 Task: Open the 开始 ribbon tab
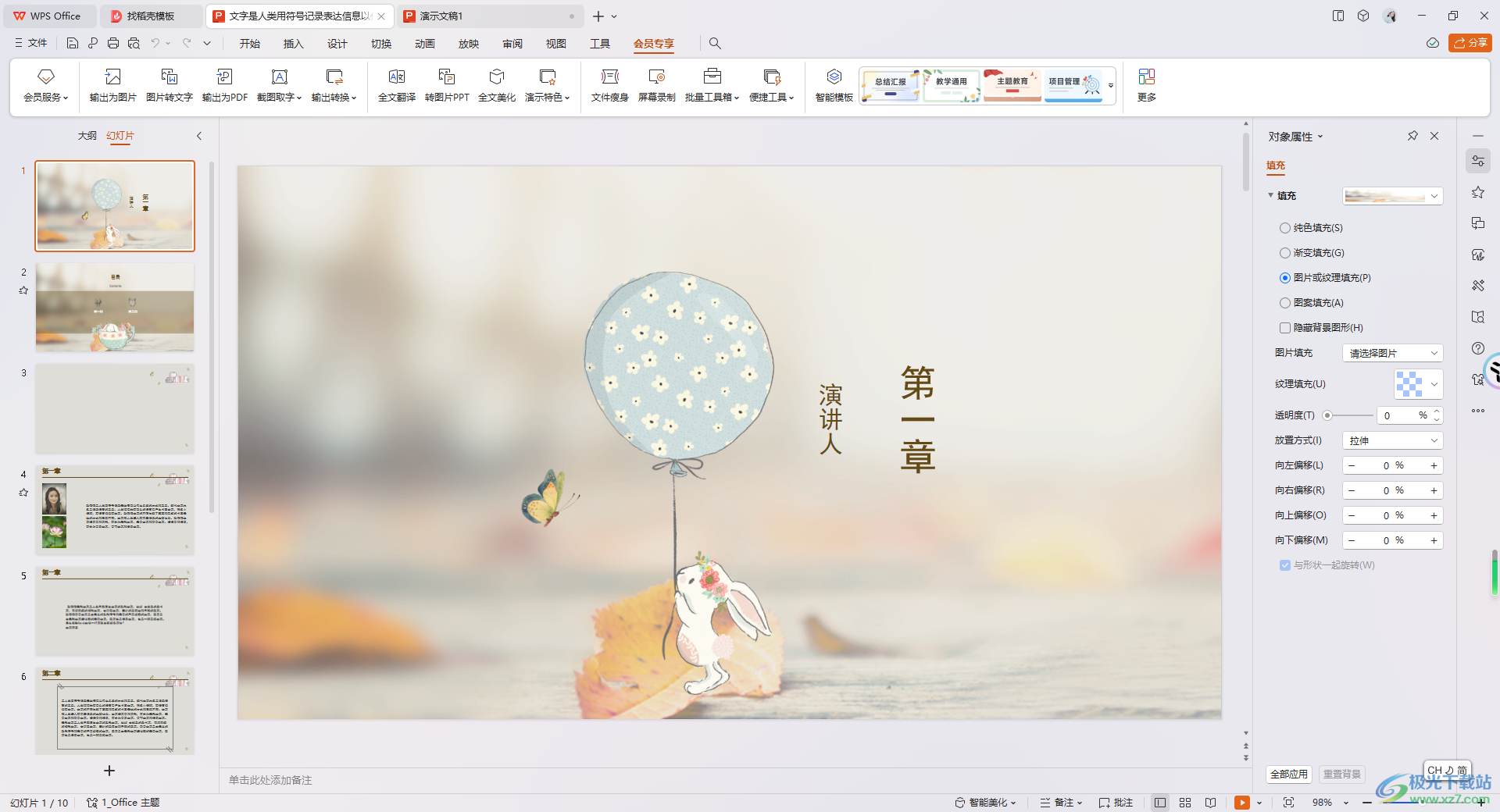250,44
